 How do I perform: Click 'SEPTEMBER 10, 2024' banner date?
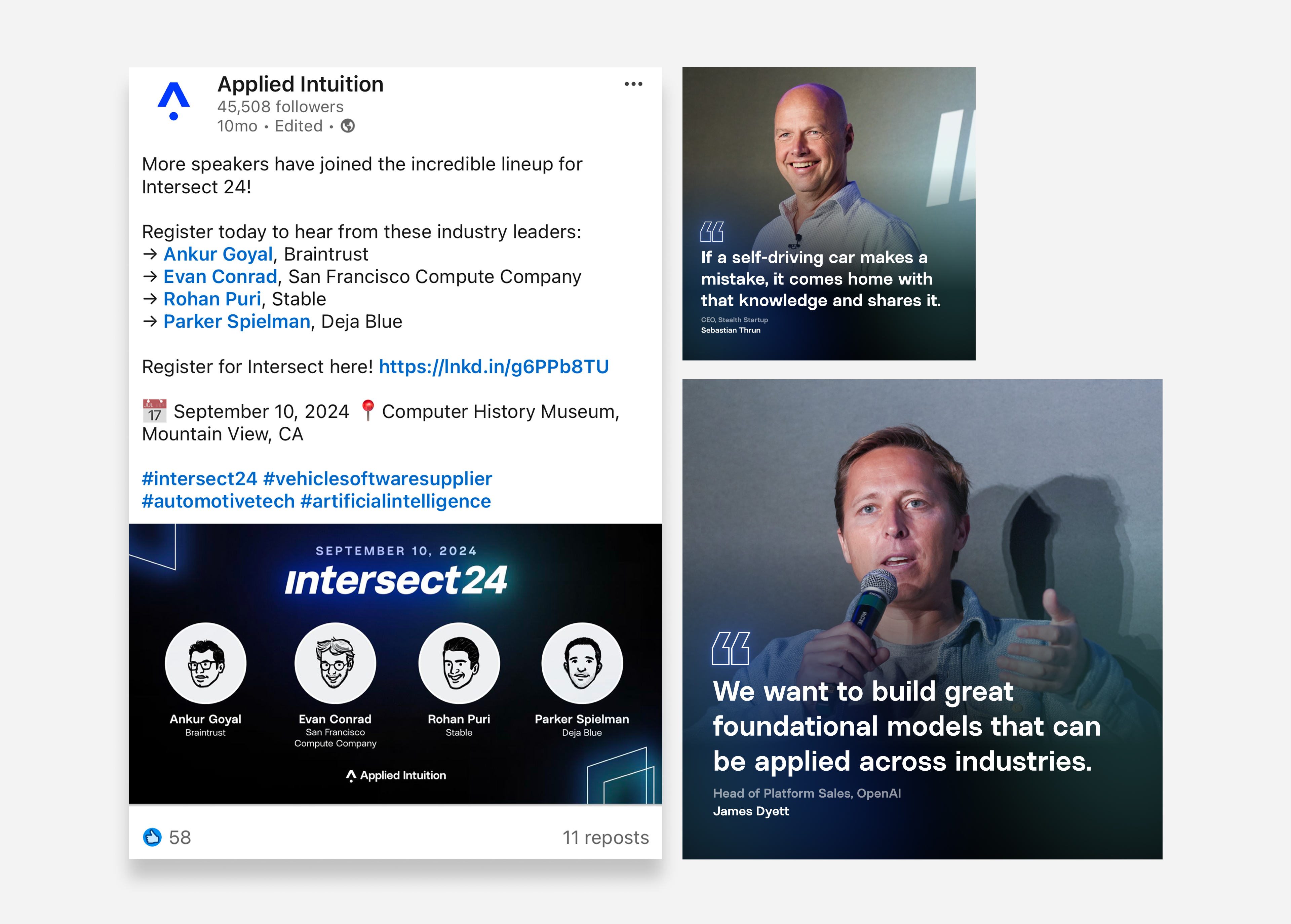pos(396,551)
